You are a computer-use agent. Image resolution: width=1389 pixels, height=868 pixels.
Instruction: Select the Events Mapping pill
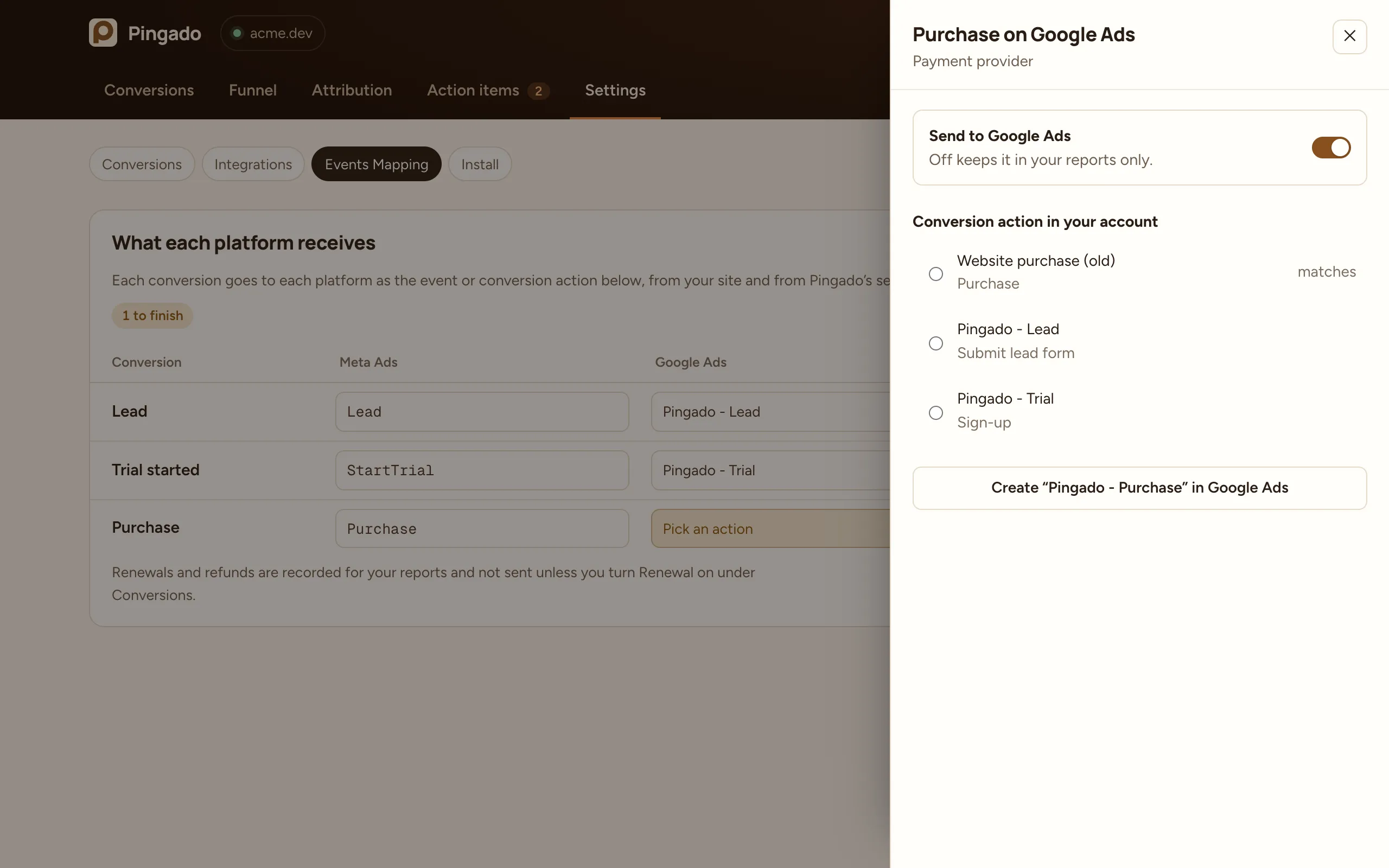click(x=377, y=164)
